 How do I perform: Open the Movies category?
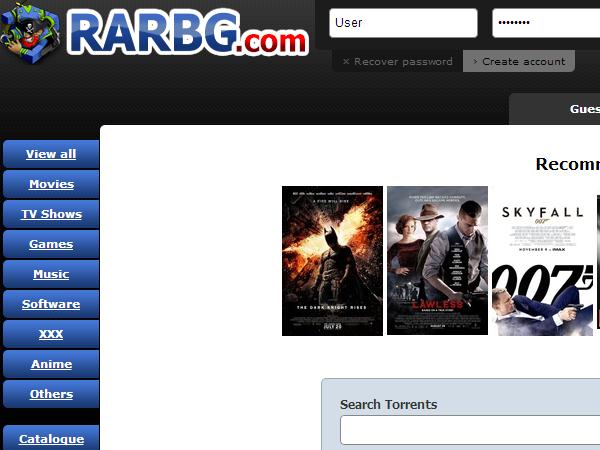(x=51, y=184)
